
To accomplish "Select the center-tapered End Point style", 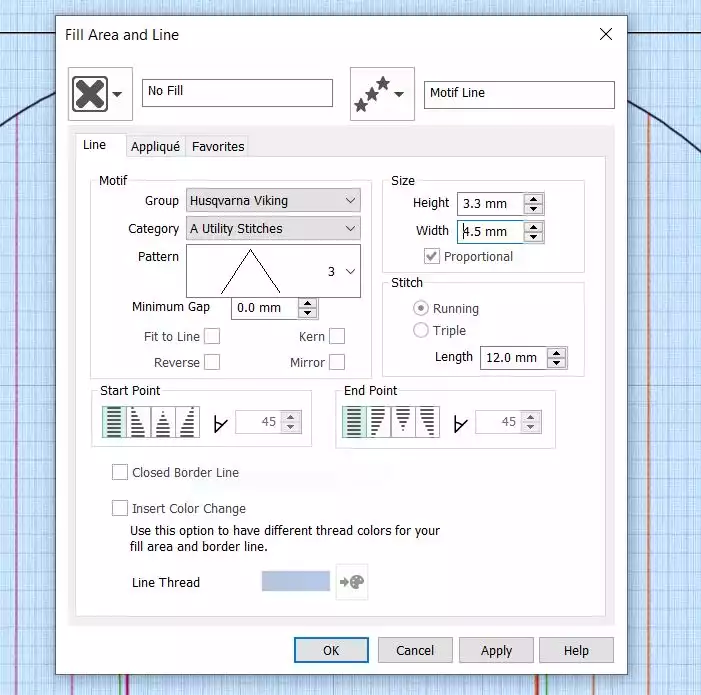I will coord(403,422).
